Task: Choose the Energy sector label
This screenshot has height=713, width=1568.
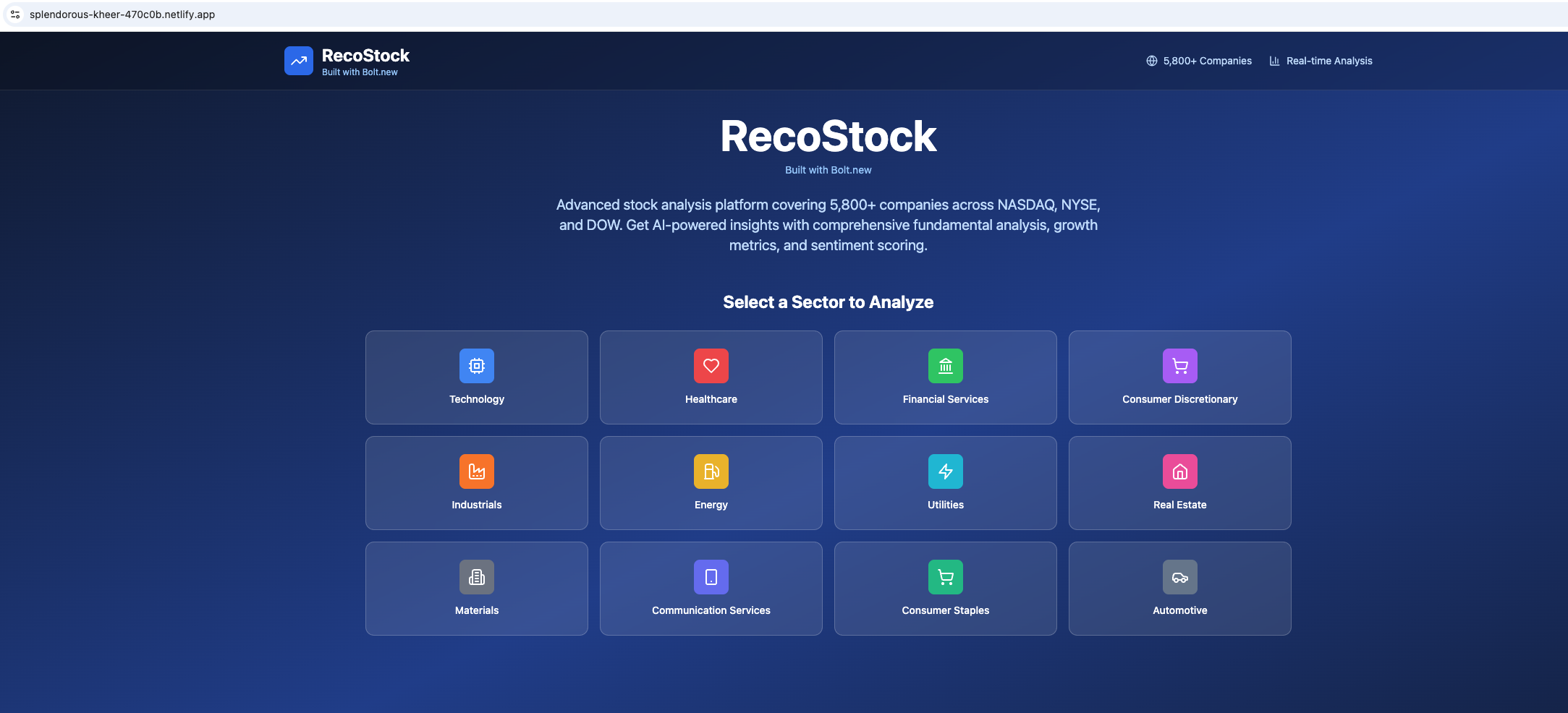Action: [x=711, y=505]
